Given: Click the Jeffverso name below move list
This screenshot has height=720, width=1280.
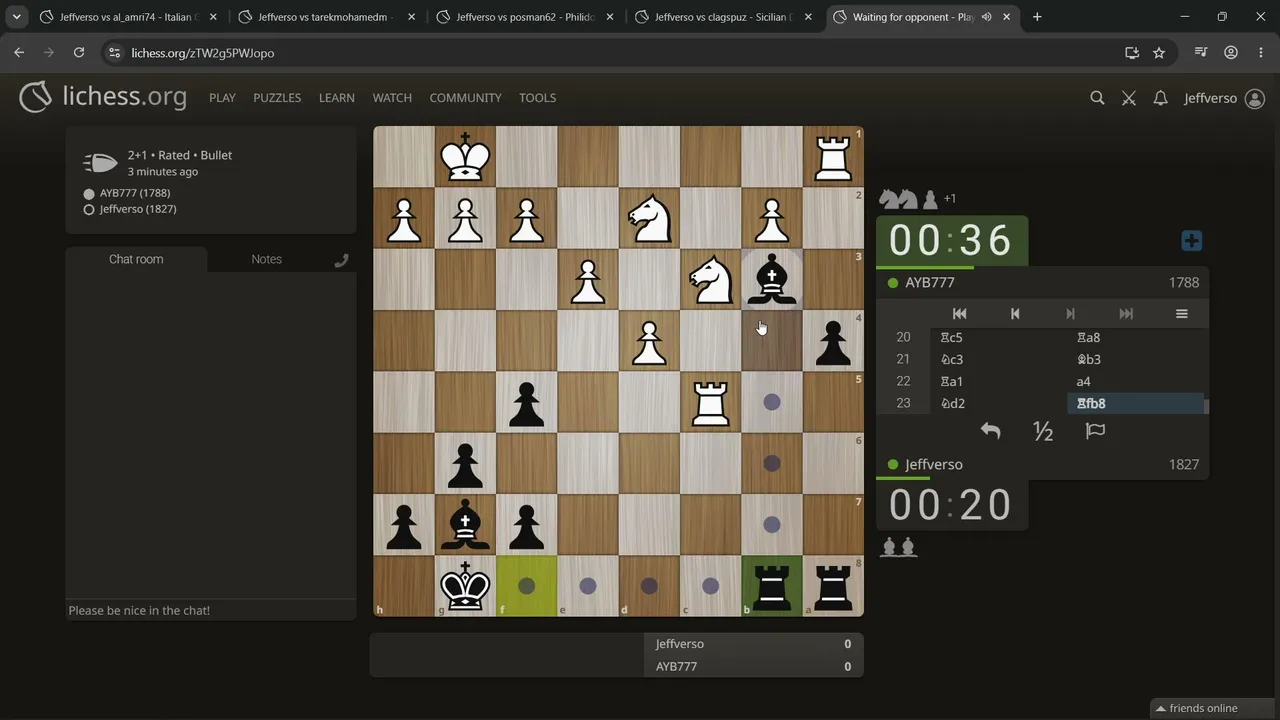Looking at the screenshot, I should click(x=934, y=465).
